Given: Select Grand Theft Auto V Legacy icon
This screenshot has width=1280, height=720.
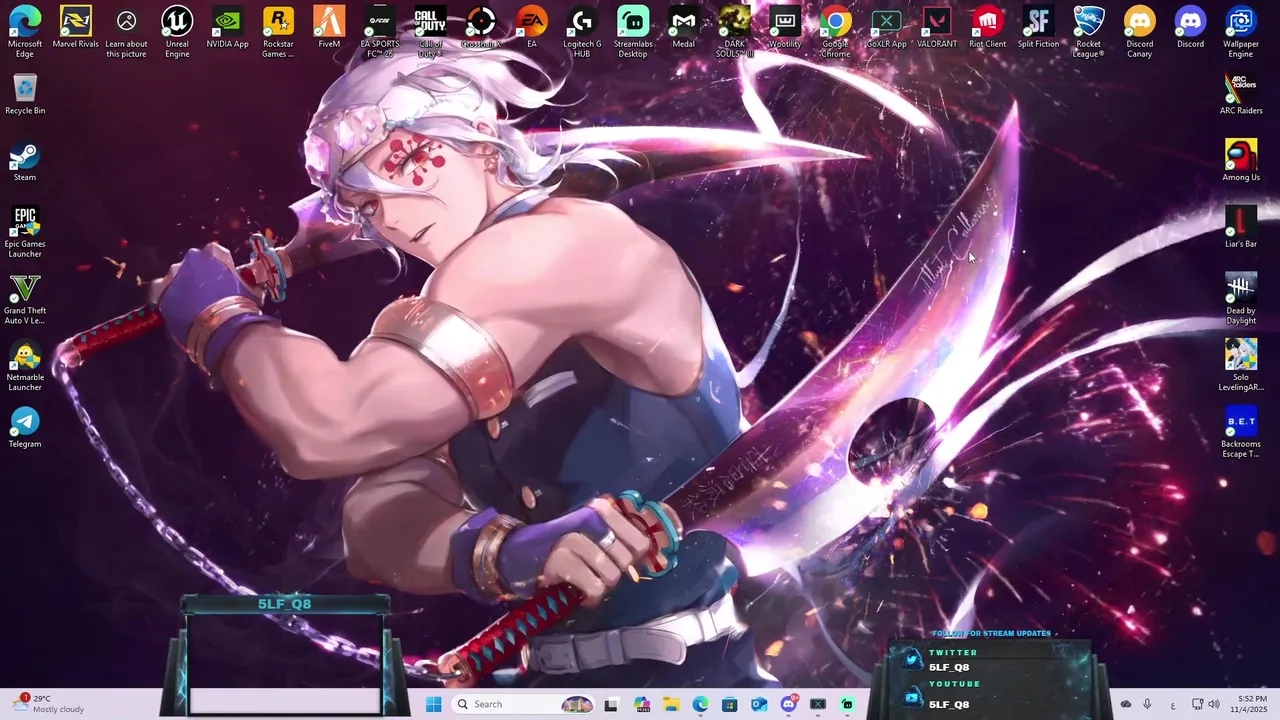Looking at the screenshot, I should pyautogui.click(x=25, y=299).
